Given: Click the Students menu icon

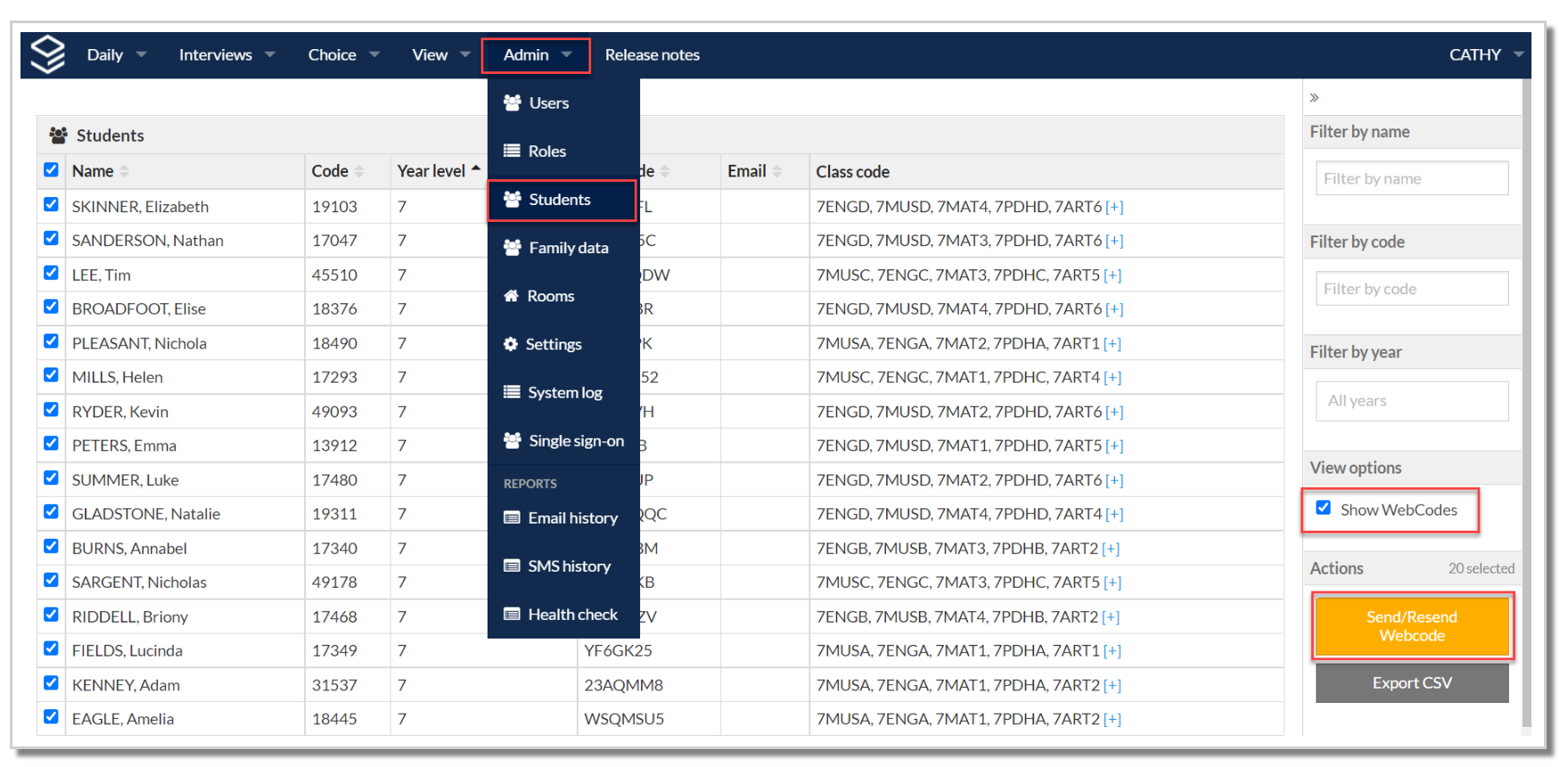Looking at the screenshot, I should [512, 199].
